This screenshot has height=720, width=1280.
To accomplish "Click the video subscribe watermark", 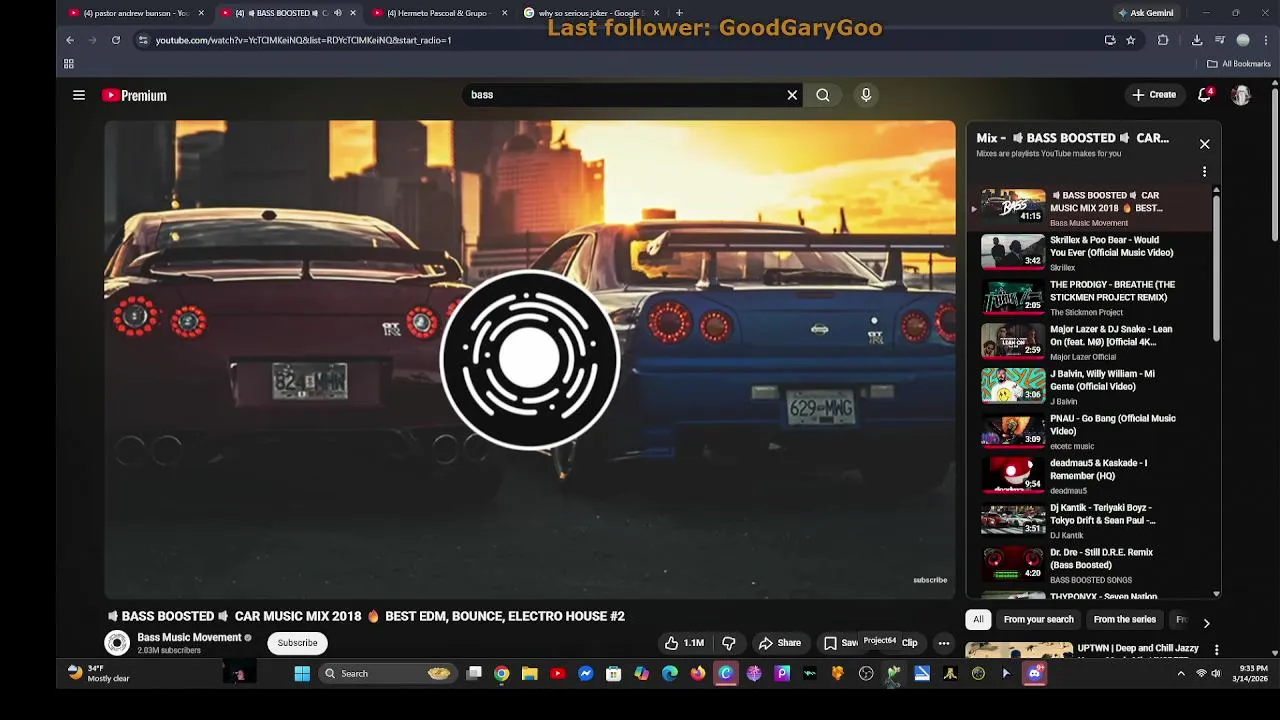I will pos(930,580).
